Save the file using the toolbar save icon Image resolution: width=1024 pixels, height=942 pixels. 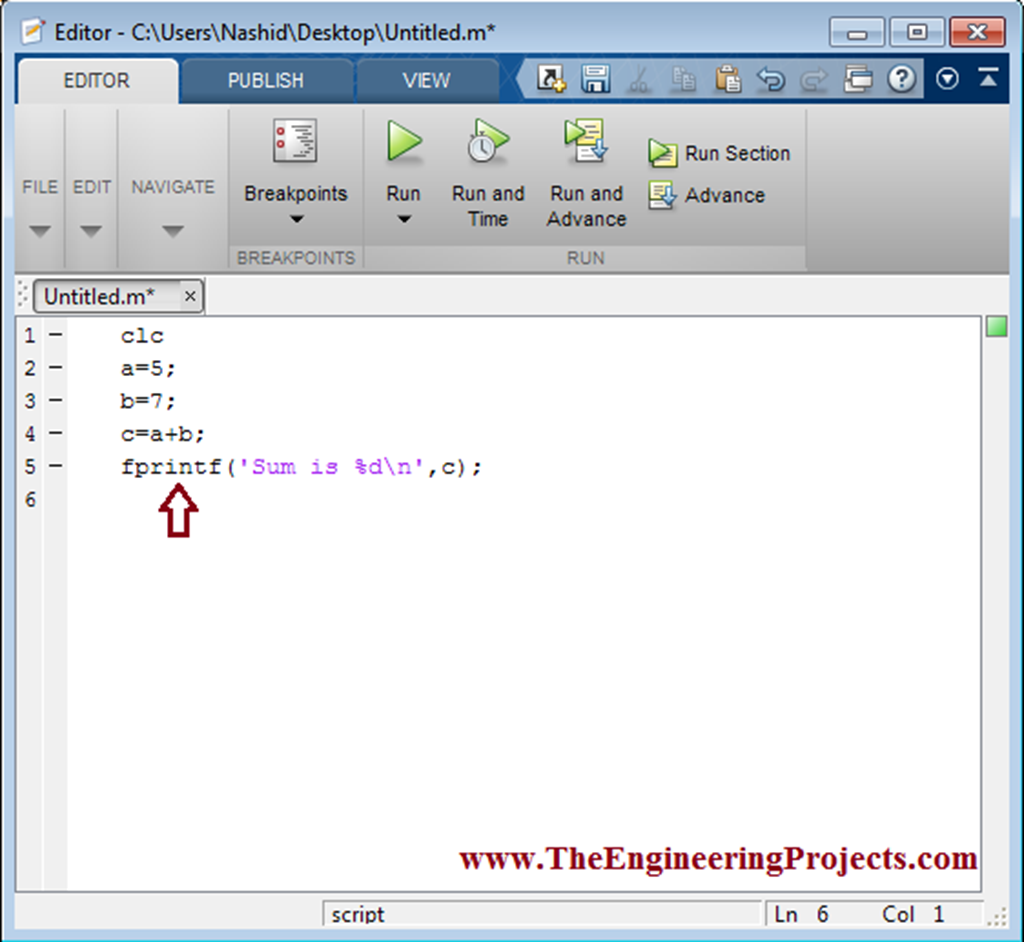click(596, 79)
